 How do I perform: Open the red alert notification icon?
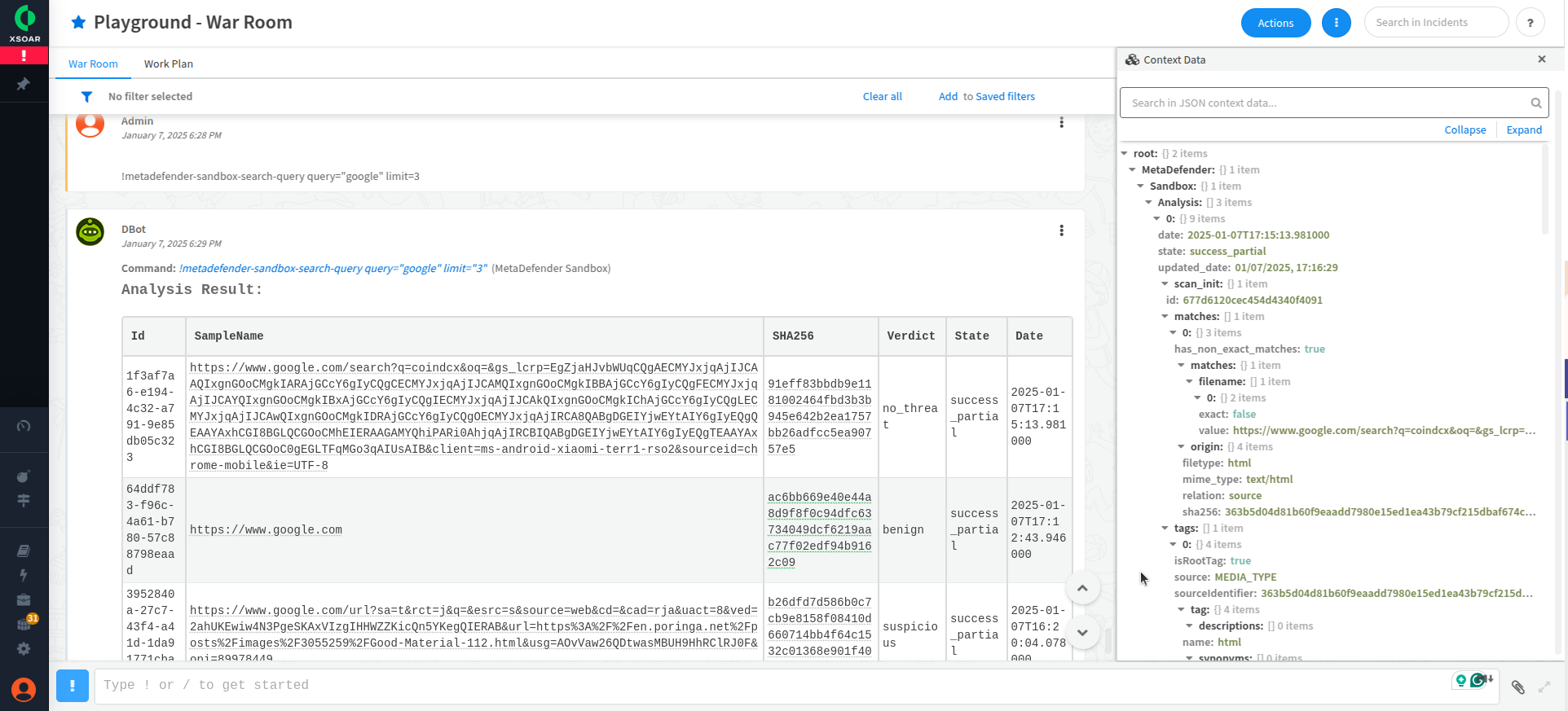[24, 55]
